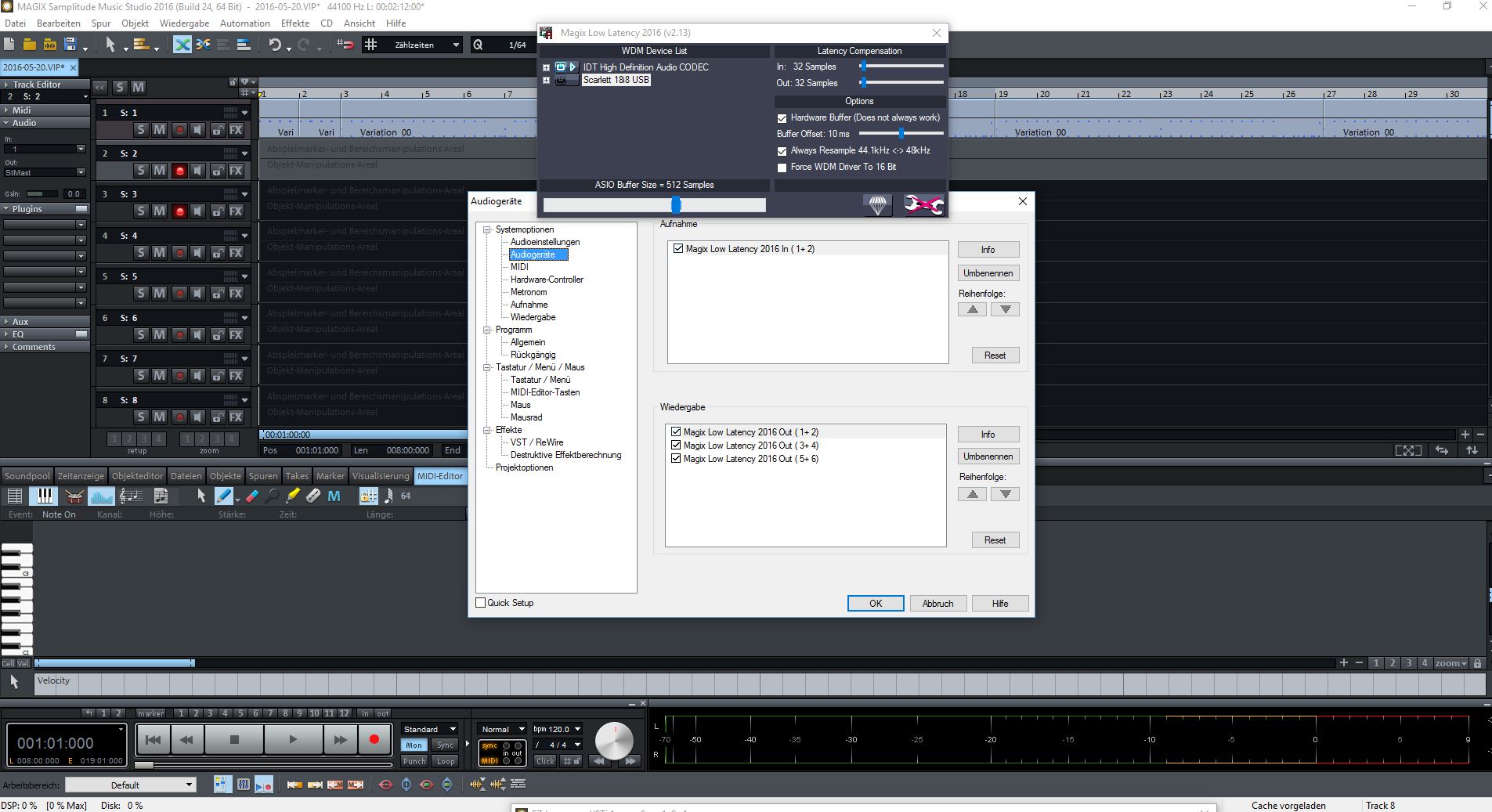Click the Abbruch button
Image resolution: width=1492 pixels, height=812 pixels.
tap(937, 603)
